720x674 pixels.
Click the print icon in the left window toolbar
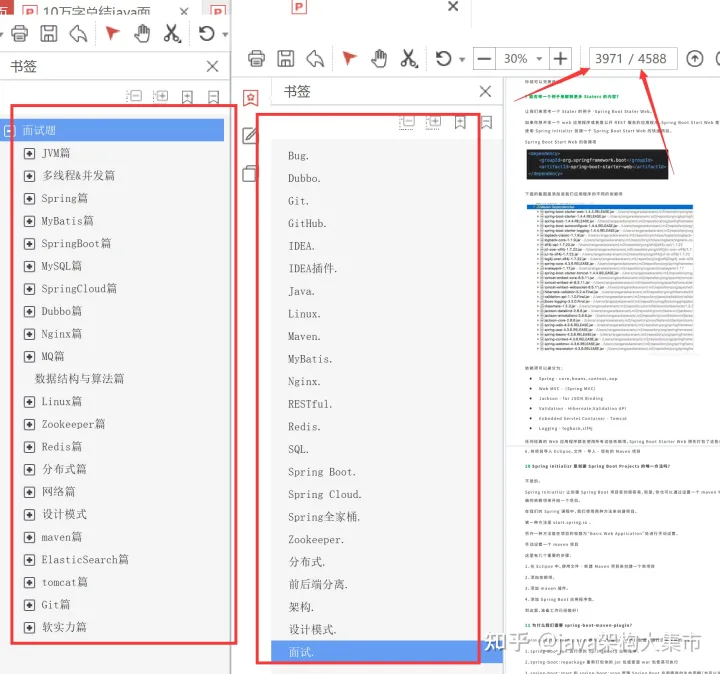(19, 34)
